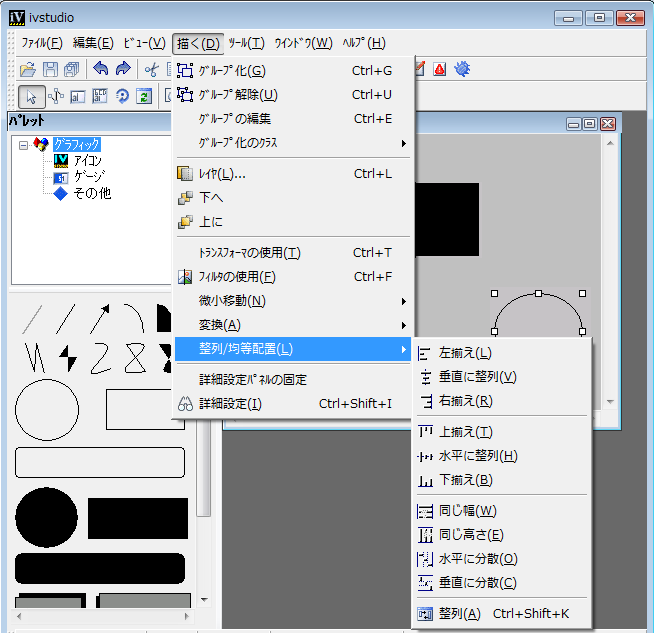Screen dimensions: 654x633
Task: Choose 水平に分散(O) in the submenu
Action: tap(478, 559)
